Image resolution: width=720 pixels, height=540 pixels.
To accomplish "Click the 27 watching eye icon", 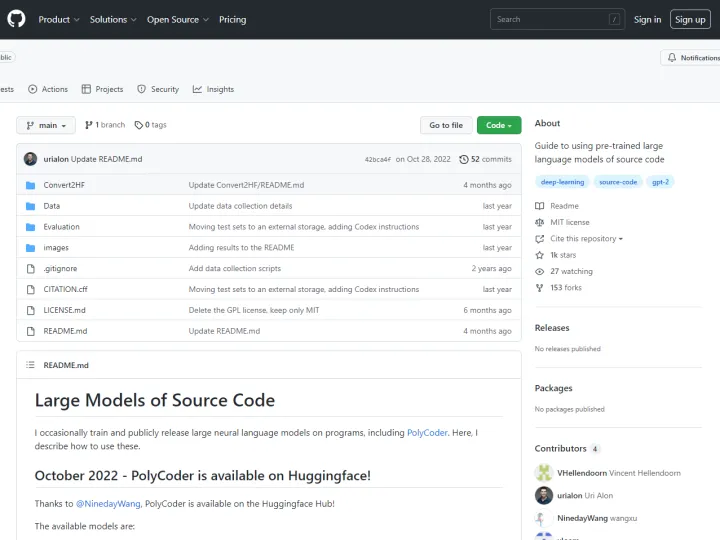I will [540, 271].
